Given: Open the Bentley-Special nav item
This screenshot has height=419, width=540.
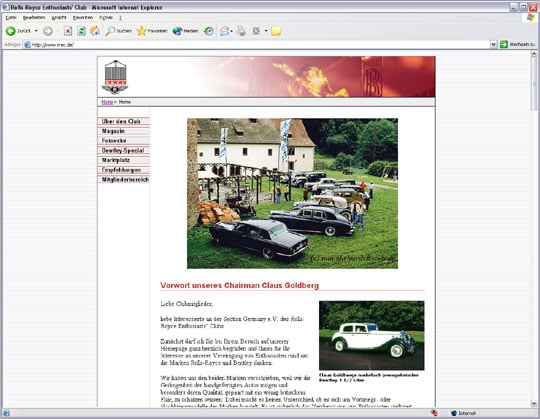Looking at the screenshot, I should (124, 150).
